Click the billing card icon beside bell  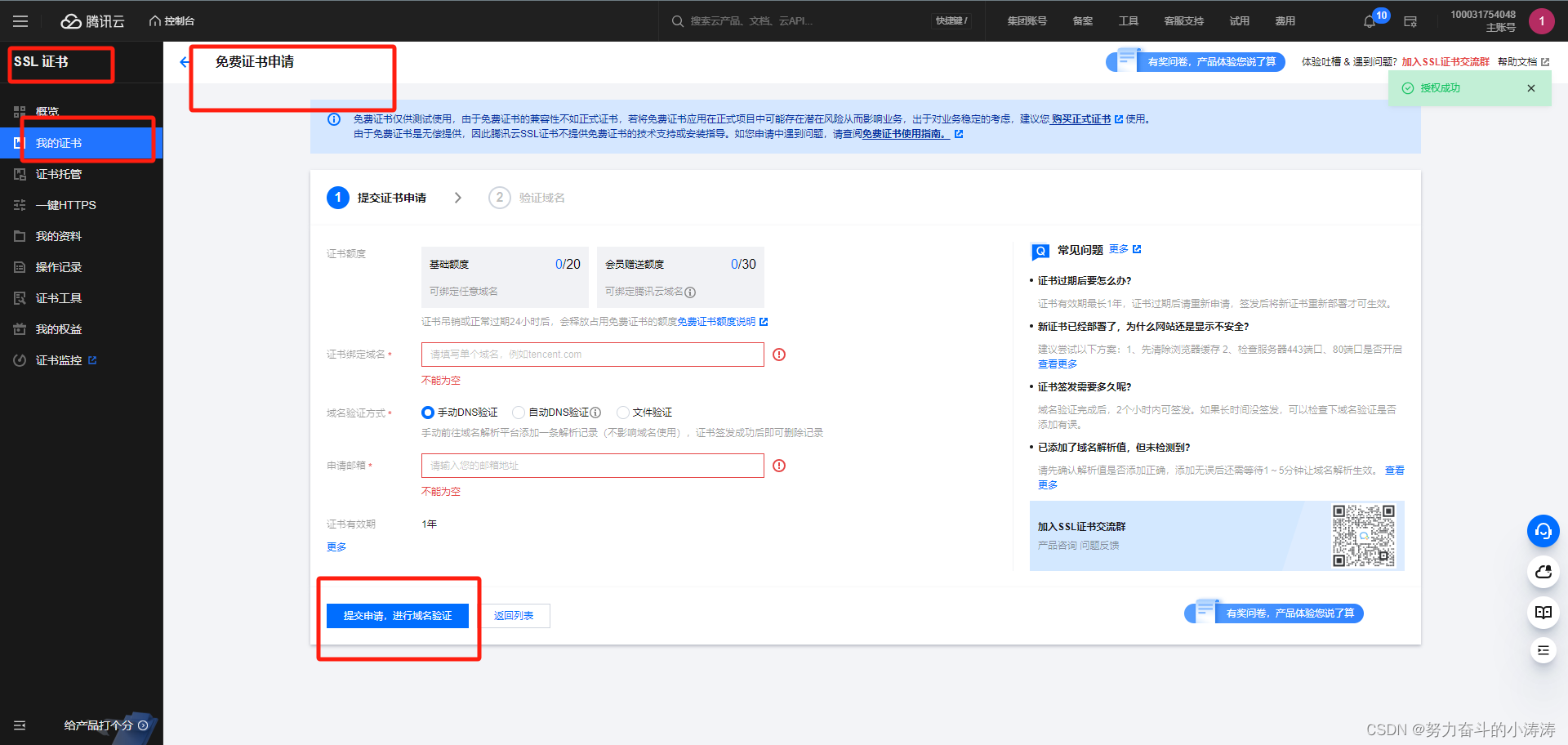pyautogui.click(x=1410, y=22)
